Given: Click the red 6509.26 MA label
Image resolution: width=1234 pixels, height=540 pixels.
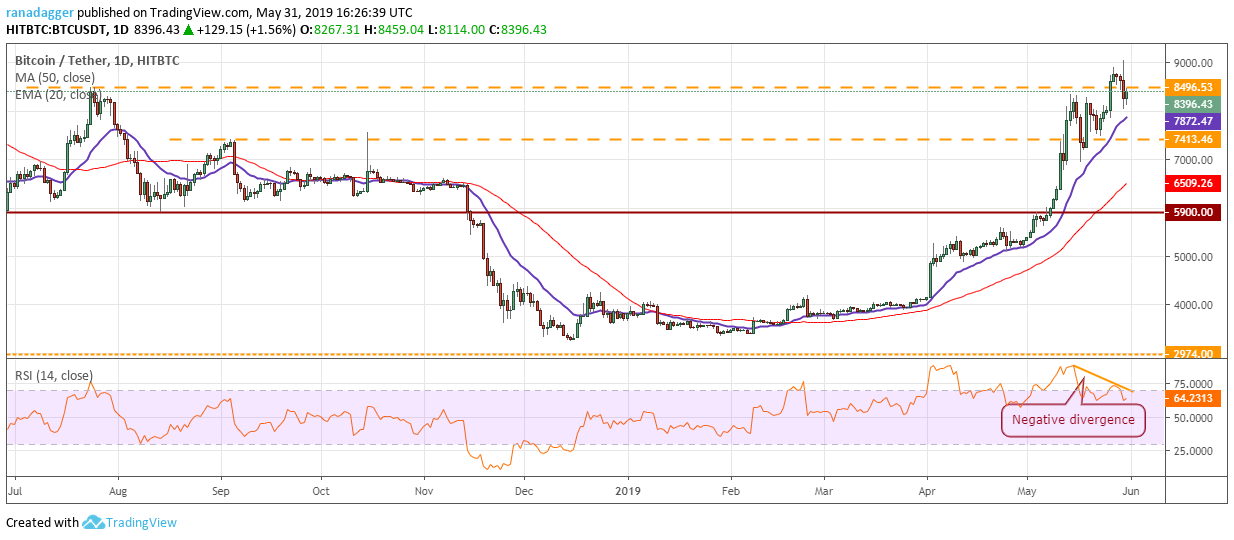Looking at the screenshot, I should [1193, 183].
